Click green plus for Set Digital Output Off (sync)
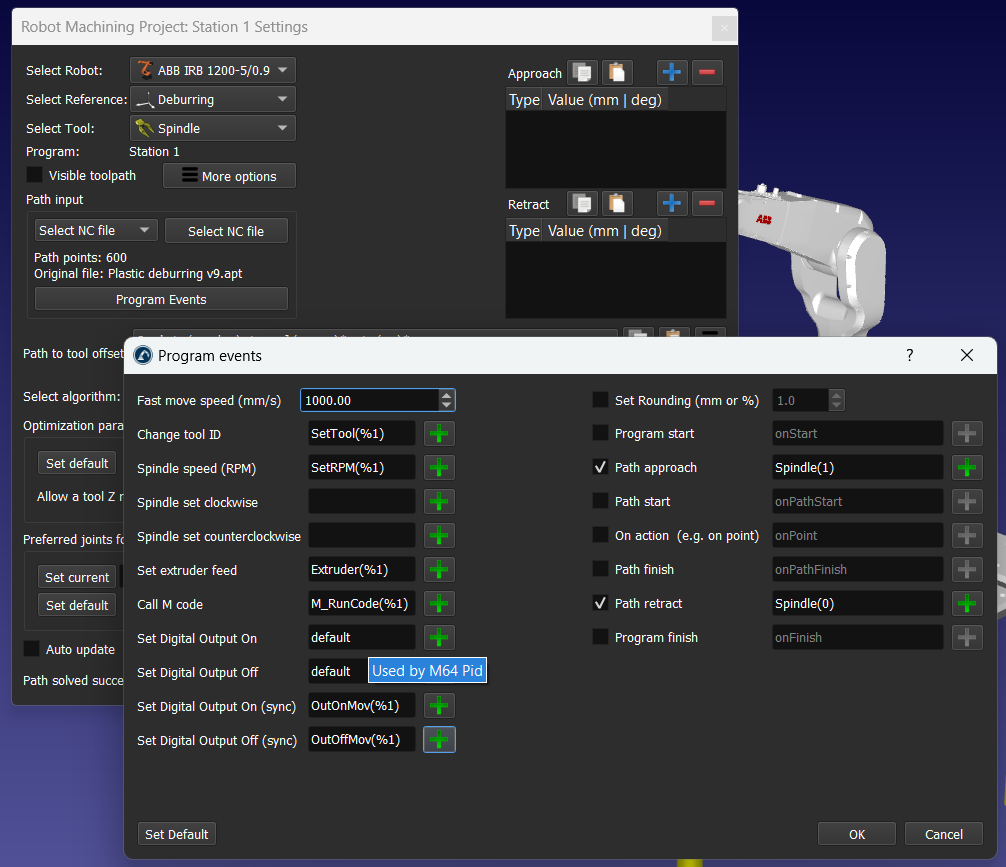 click(440, 739)
